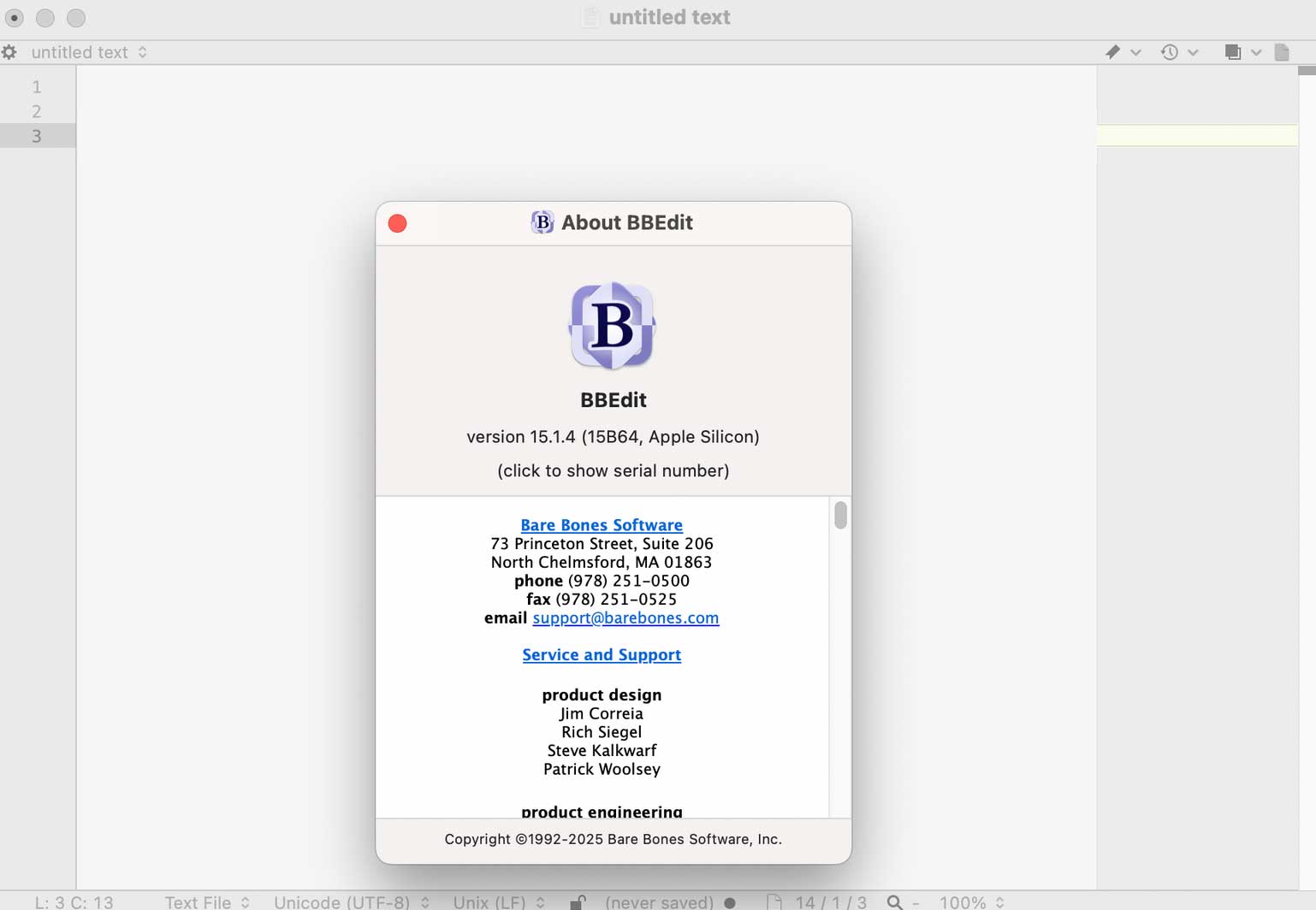Click line number 1 in gutter
The height and width of the screenshot is (910, 1316).
(37, 86)
